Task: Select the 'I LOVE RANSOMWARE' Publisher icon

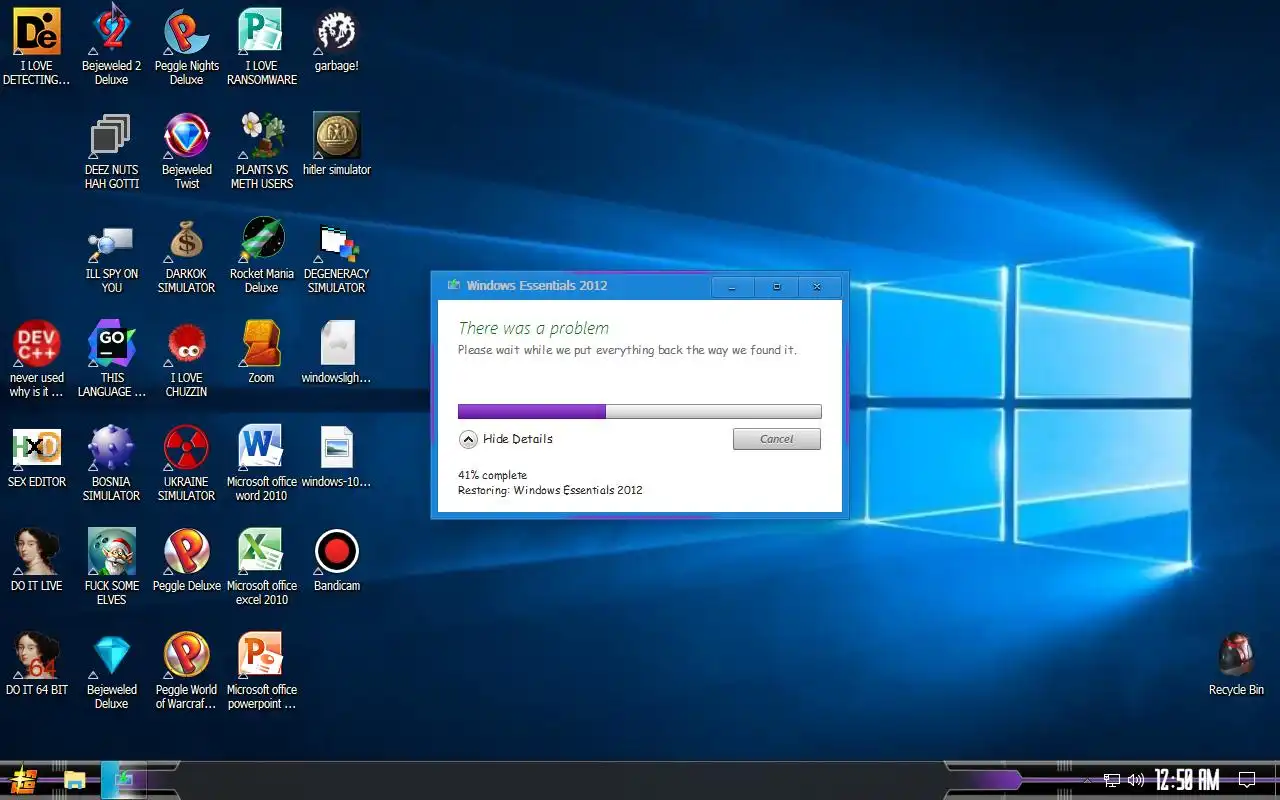Action: (262, 46)
